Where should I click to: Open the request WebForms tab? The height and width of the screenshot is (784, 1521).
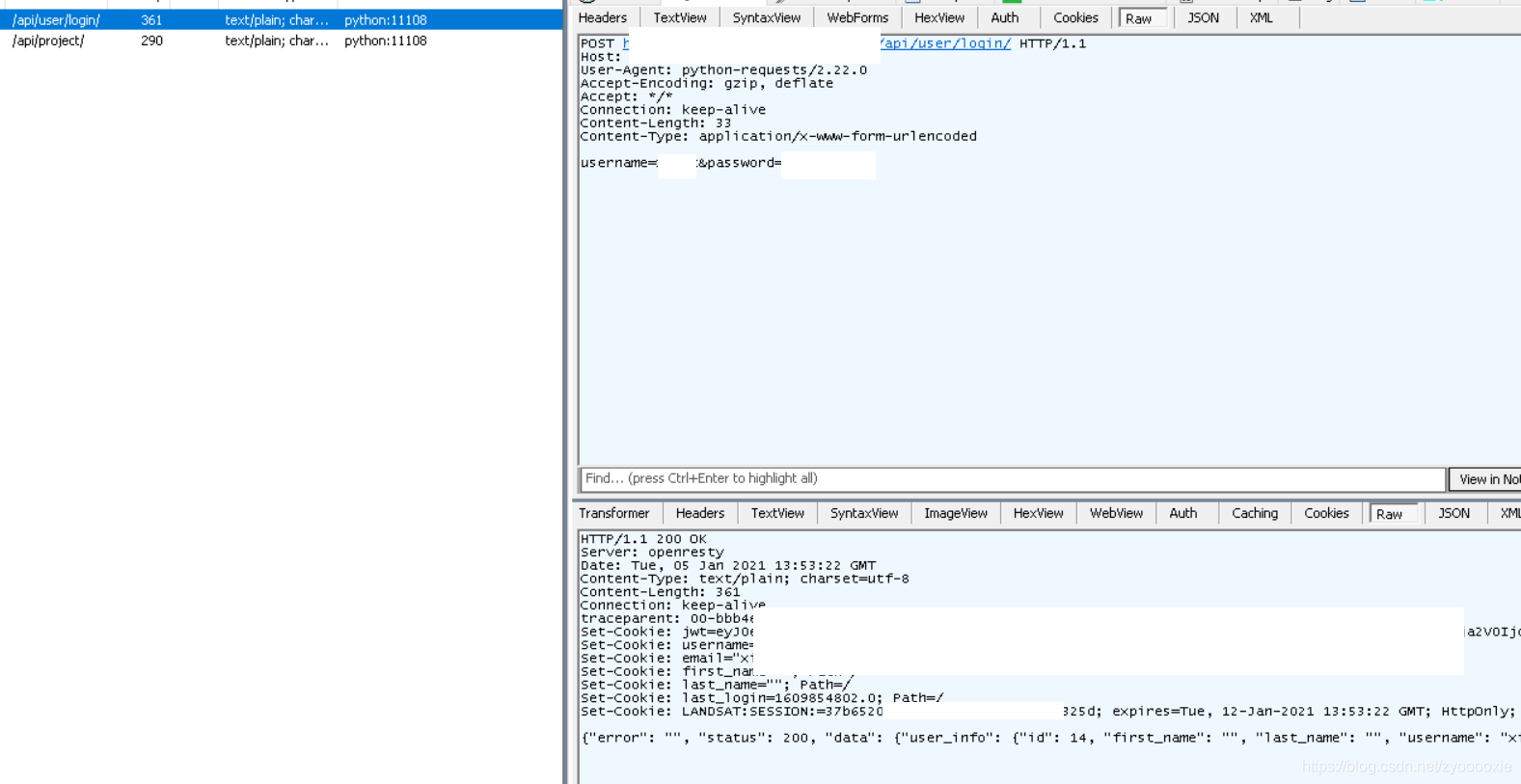[x=857, y=17]
